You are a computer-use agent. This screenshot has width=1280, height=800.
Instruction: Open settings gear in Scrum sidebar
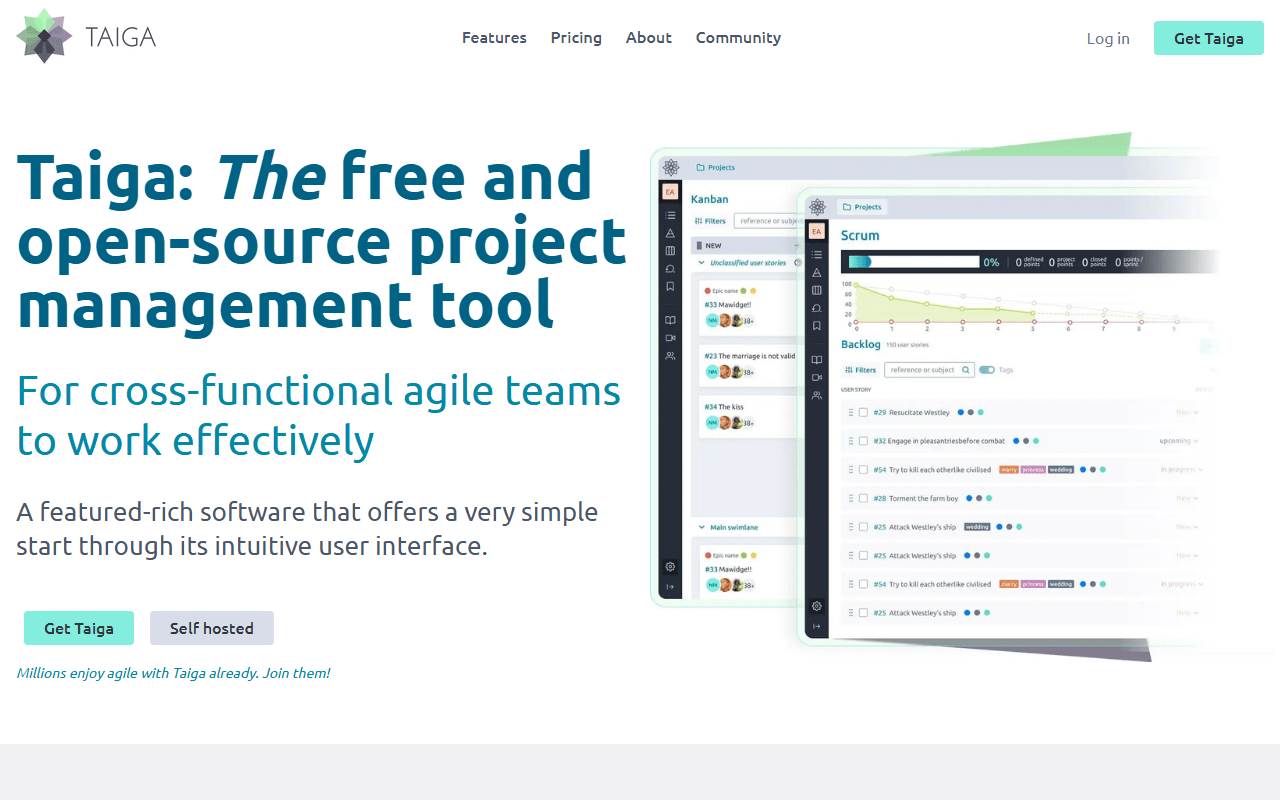(x=817, y=606)
